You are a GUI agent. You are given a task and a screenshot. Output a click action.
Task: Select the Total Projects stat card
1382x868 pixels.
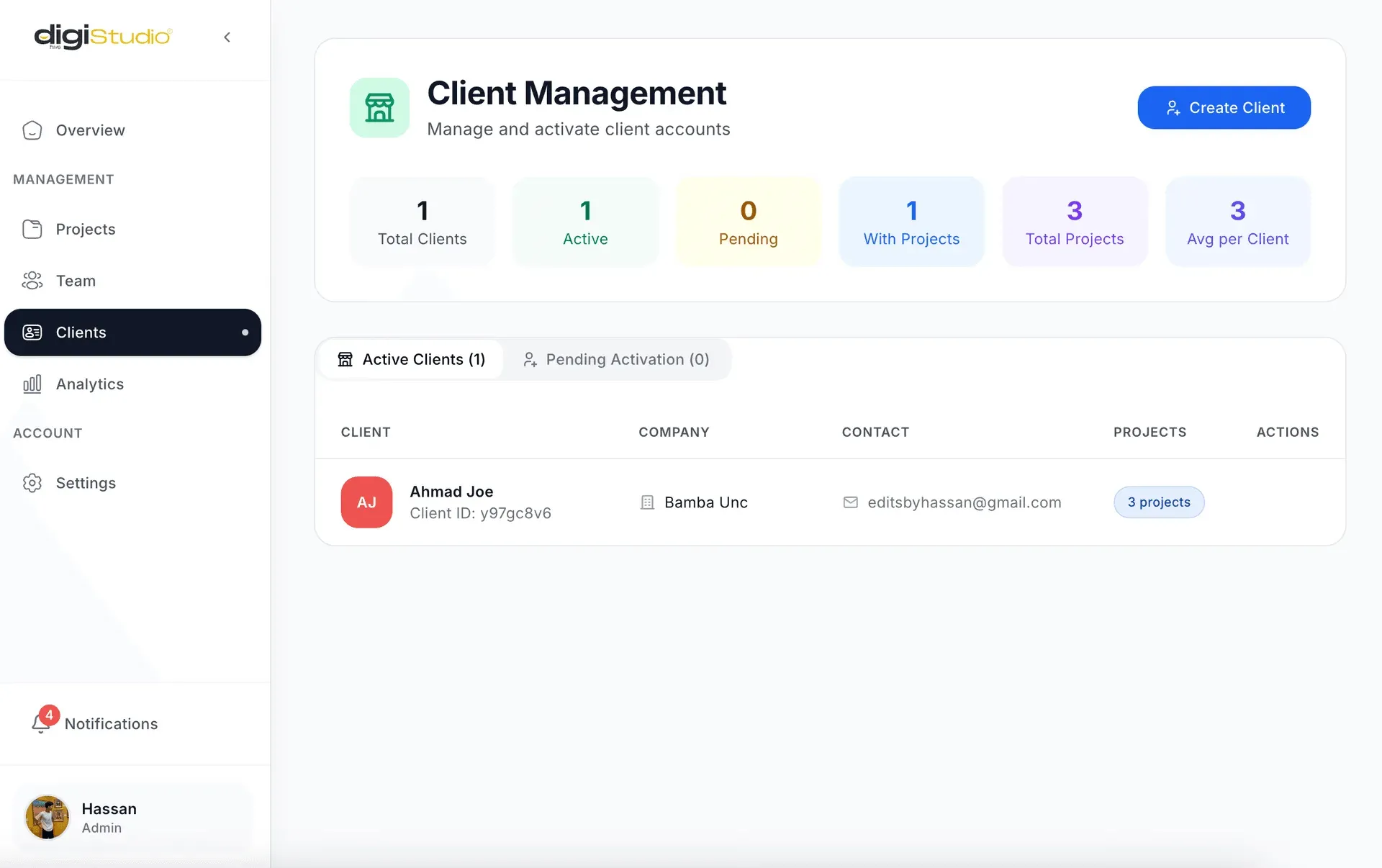[x=1075, y=222]
